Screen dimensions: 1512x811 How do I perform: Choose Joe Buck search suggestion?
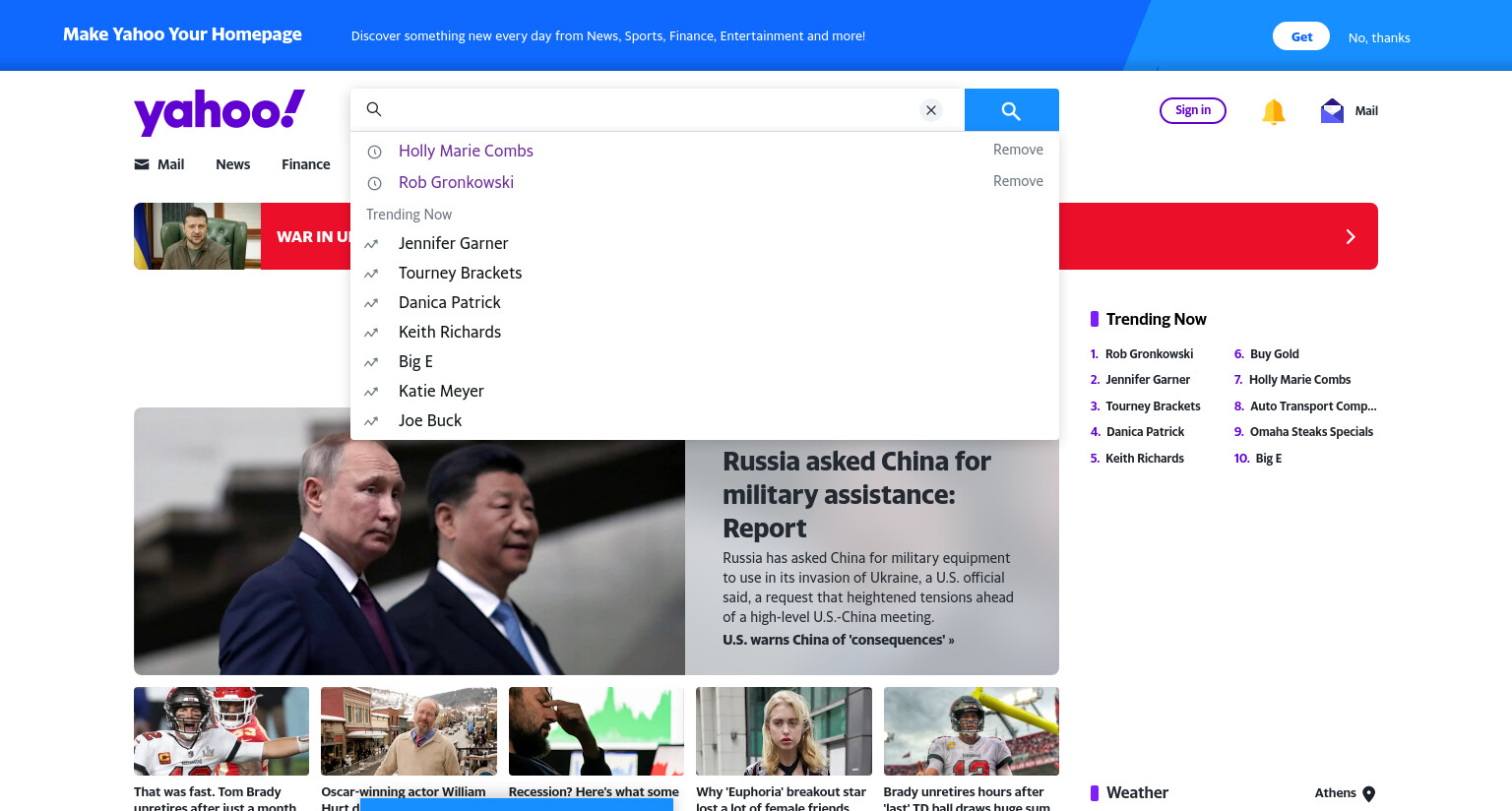[x=430, y=420]
